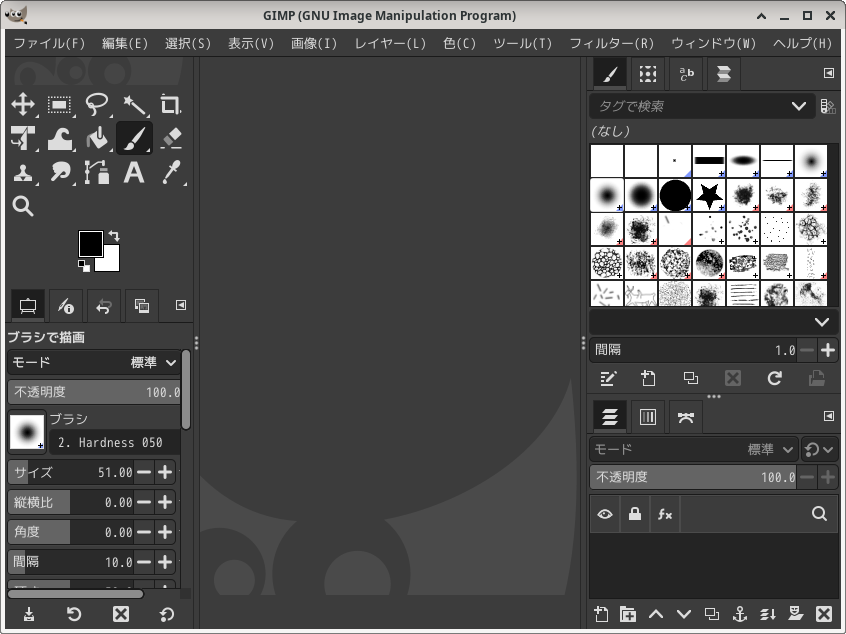Open the layer mode 標準 dropdown
This screenshot has width=846, height=634.
point(771,450)
